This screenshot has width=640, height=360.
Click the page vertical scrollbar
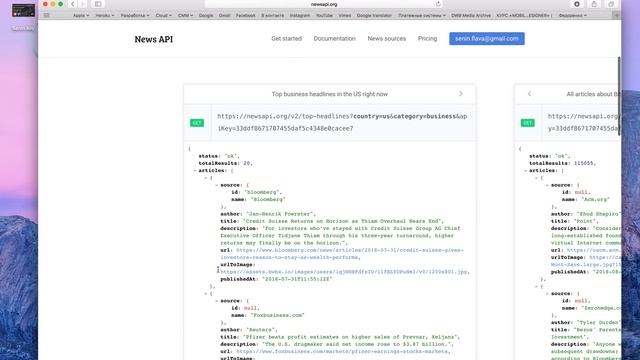point(619,96)
